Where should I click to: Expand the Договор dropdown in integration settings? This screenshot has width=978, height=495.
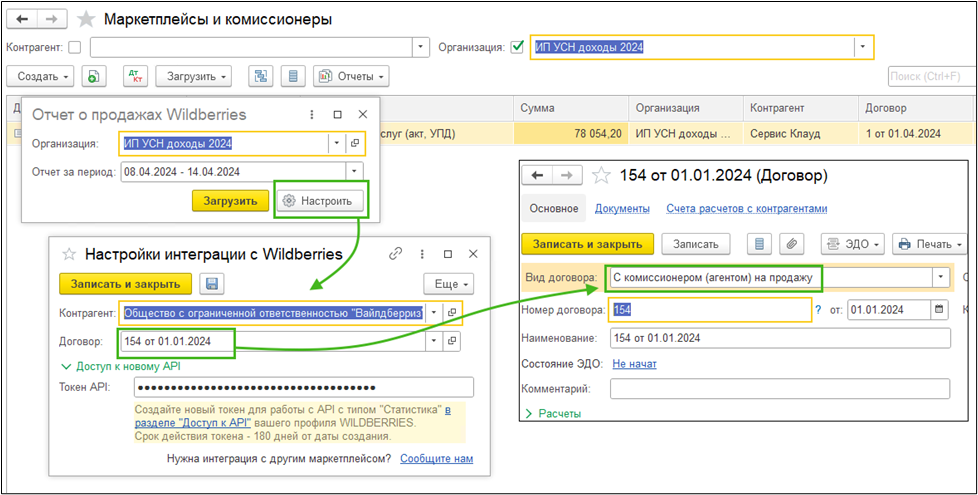[x=435, y=341]
